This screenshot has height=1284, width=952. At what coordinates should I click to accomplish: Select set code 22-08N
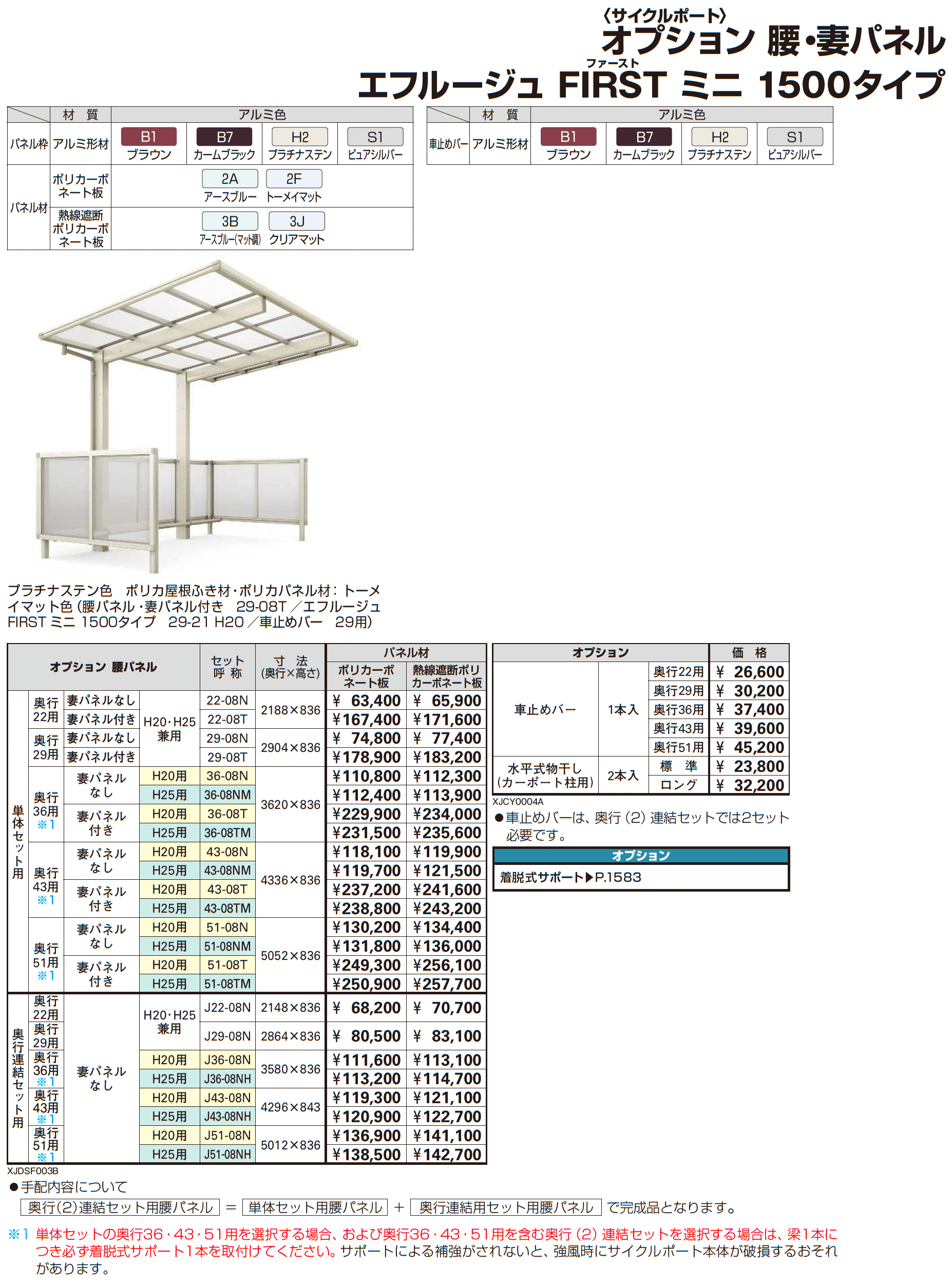227,700
